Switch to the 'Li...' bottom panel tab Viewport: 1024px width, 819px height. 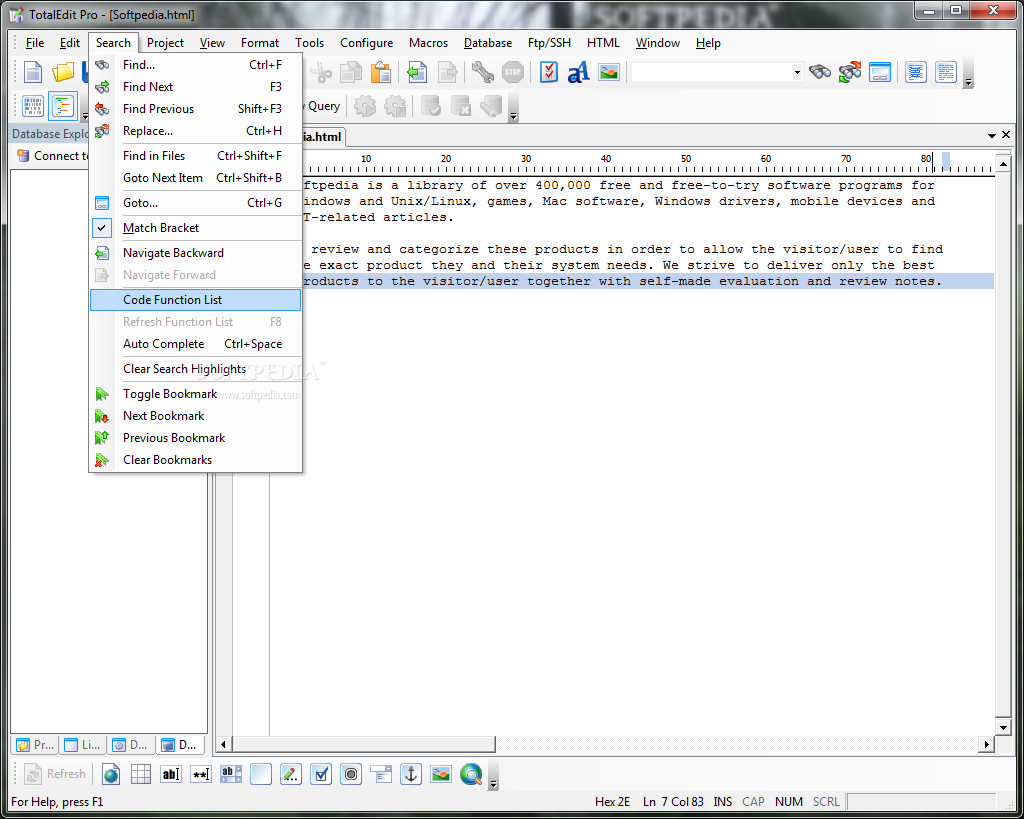click(83, 745)
